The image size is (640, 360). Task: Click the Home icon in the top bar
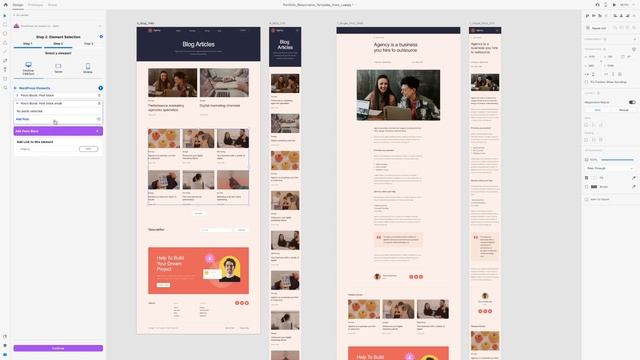pos(5,5)
